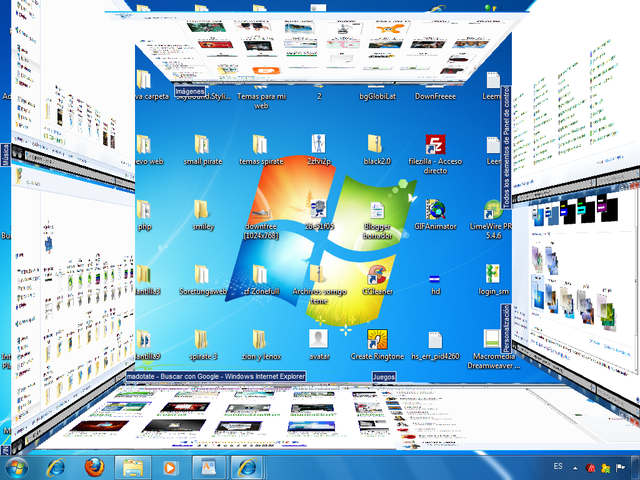Click the Juegos window label
Image resolution: width=640 pixels, height=480 pixels.
[384, 376]
